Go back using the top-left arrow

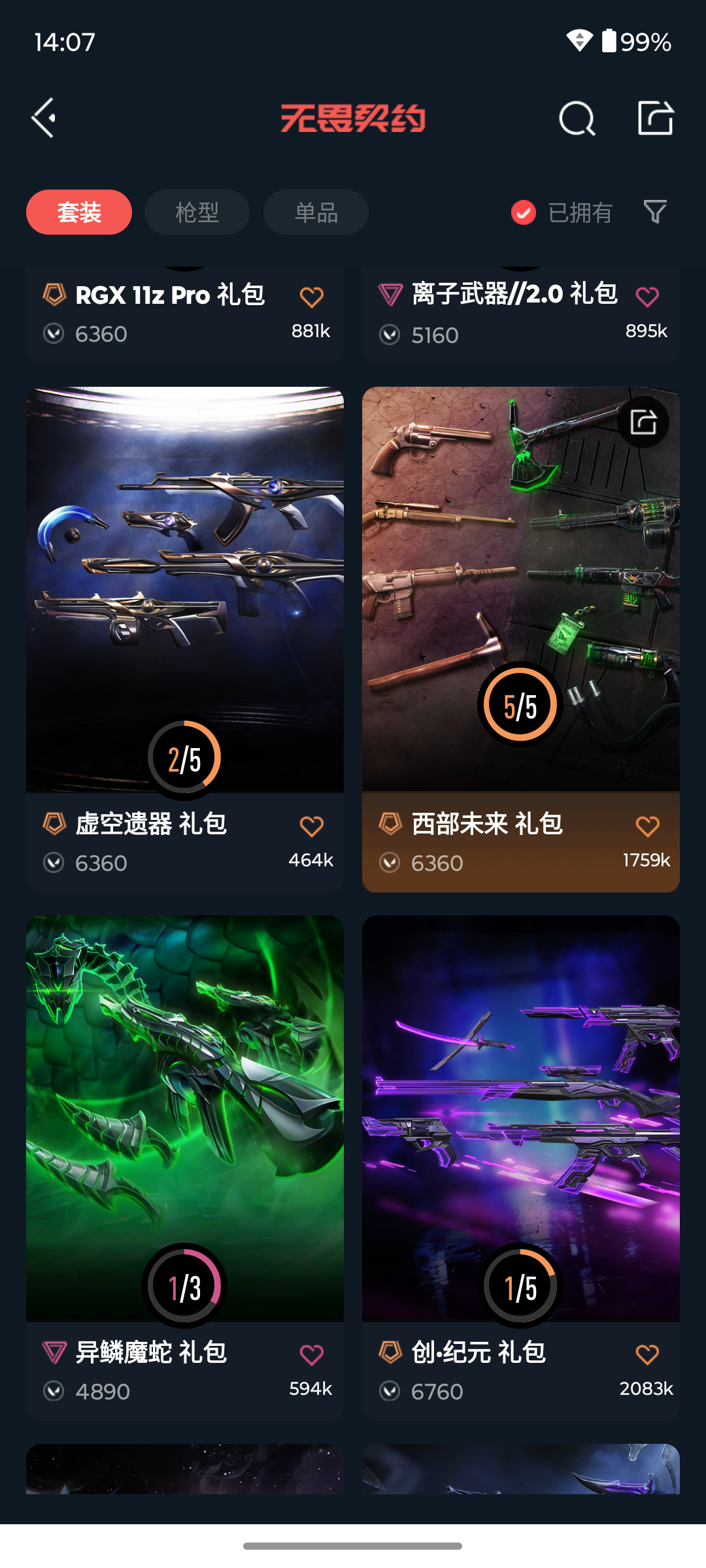coord(44,118)
